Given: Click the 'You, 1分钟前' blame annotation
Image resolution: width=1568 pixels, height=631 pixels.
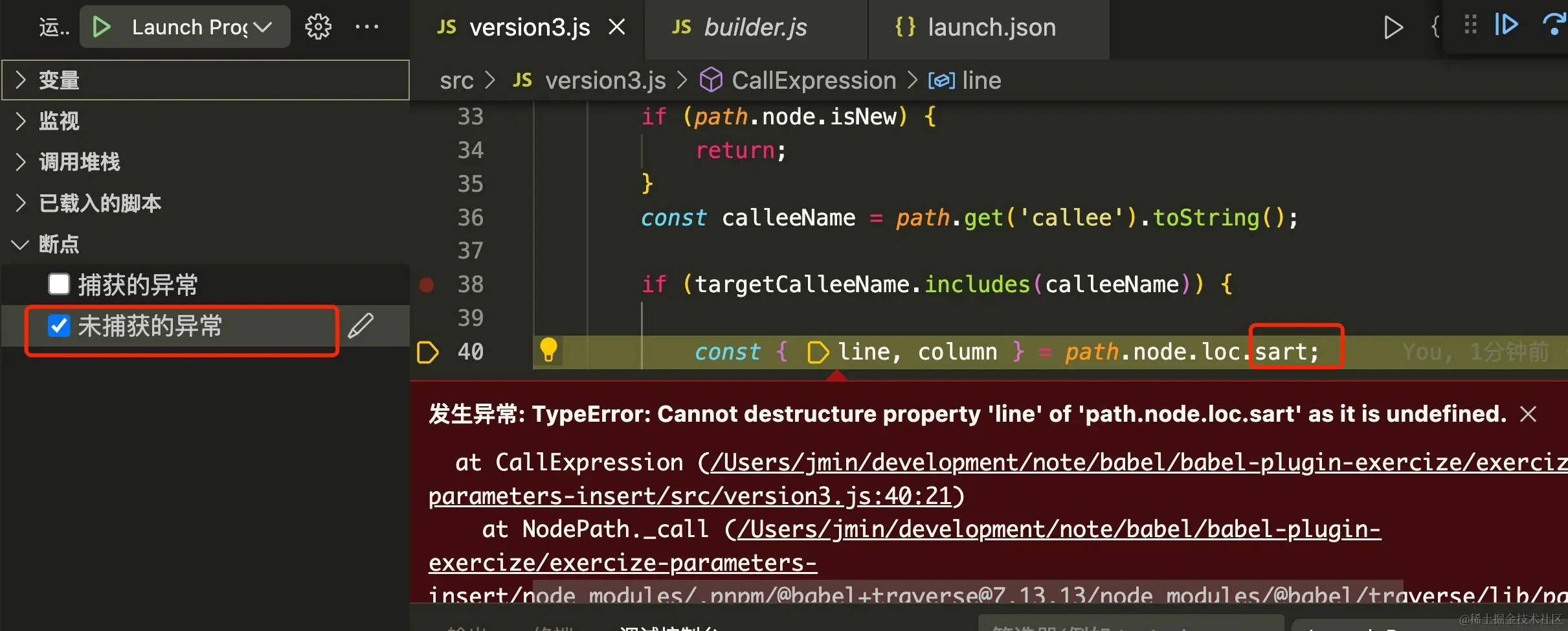Looking at the screenshot, I should point(1475,352).
